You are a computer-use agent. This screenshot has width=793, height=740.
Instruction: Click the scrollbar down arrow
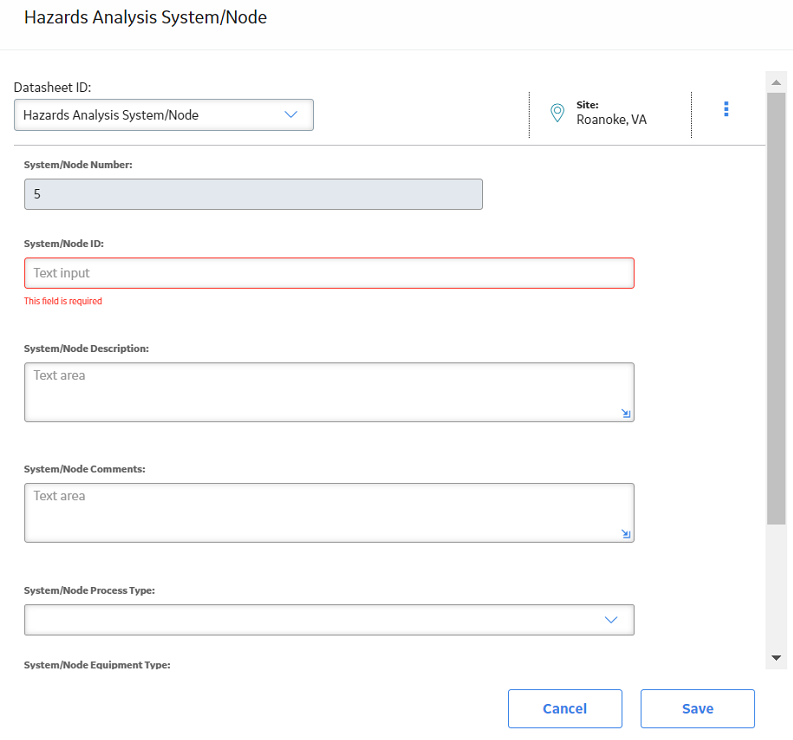click(x=776, y=658)
